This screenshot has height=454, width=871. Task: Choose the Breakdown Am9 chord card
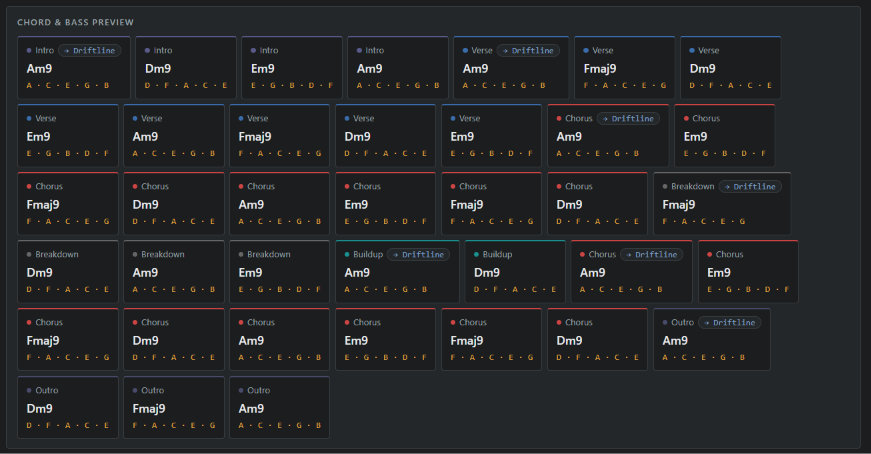[174, 272]
